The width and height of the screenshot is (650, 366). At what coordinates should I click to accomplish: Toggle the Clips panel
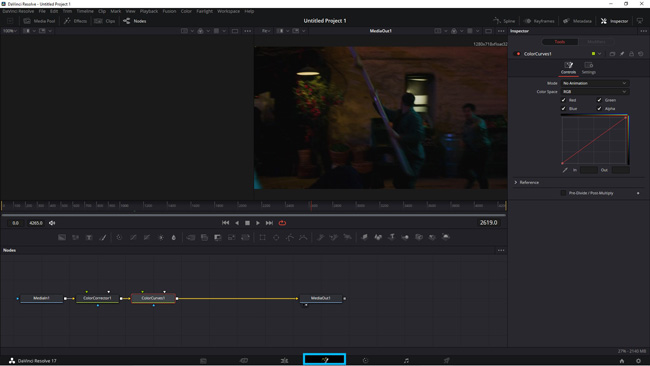point(105,21)
